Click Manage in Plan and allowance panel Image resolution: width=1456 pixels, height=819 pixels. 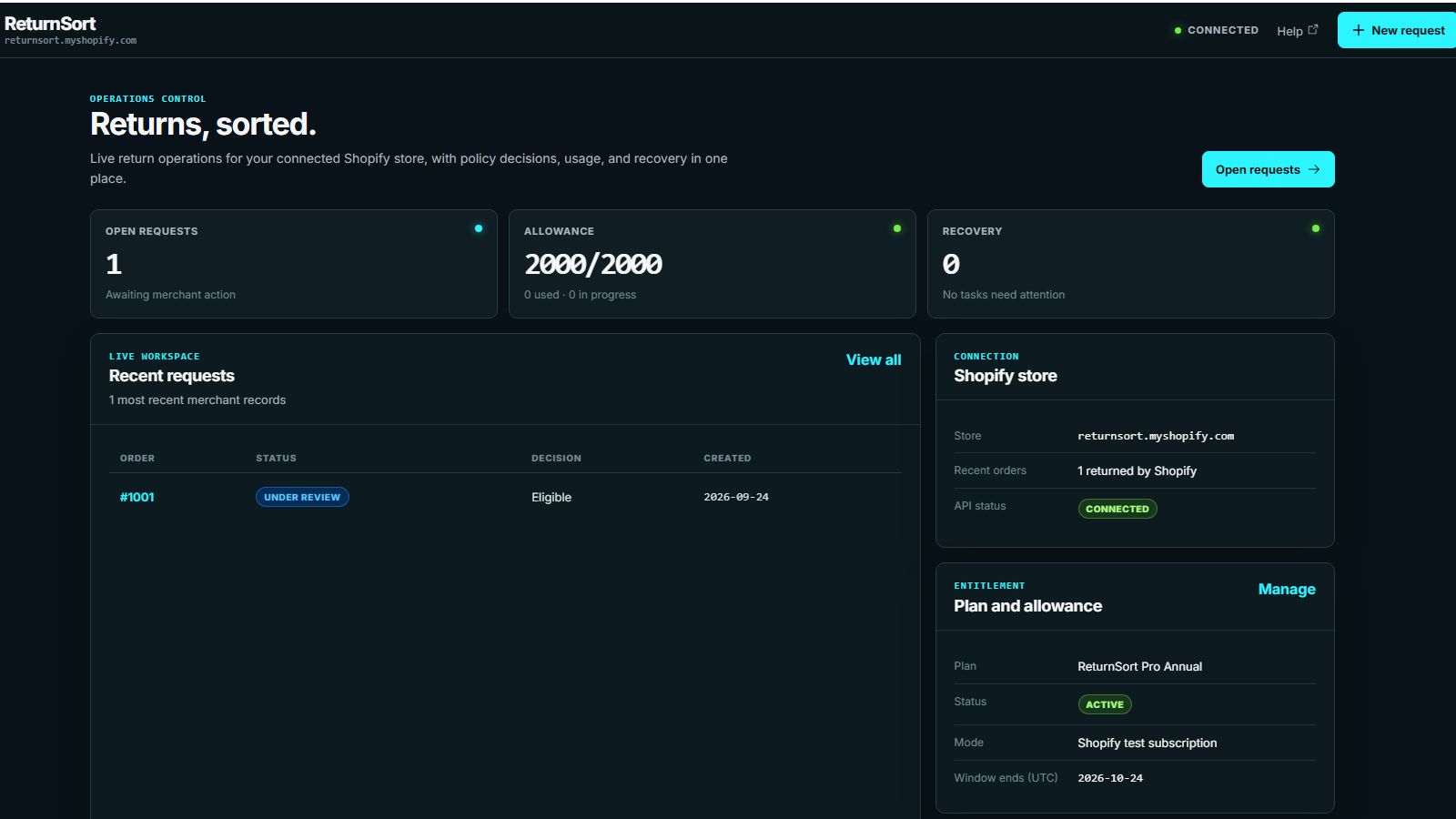coord(1287,589)
